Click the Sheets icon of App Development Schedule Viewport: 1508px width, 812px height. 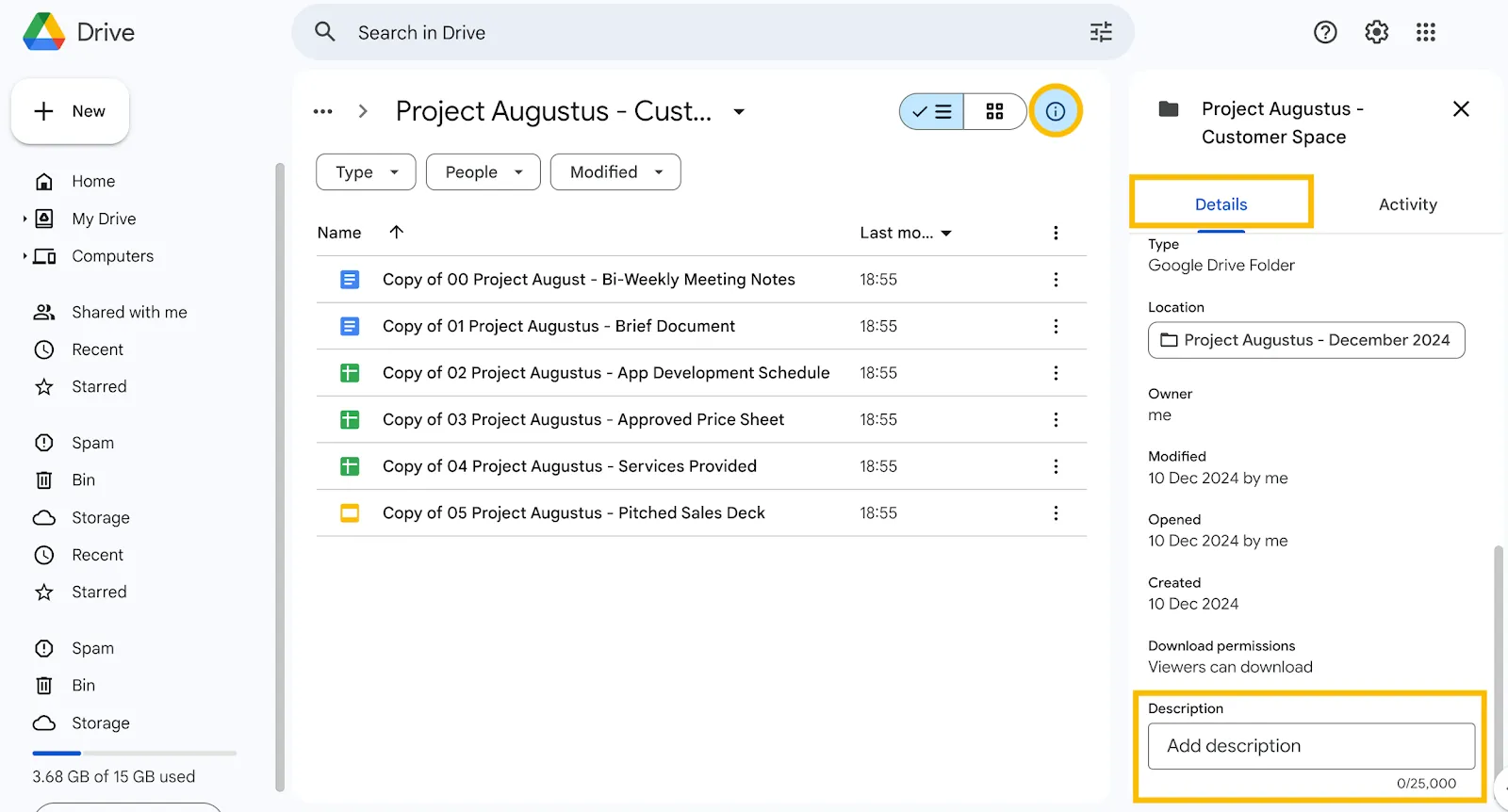[x=350, y=373]
